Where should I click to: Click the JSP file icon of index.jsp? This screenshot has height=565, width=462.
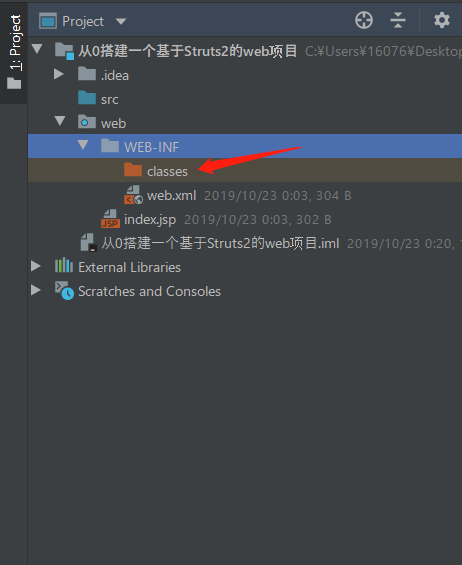pos(110,219)
